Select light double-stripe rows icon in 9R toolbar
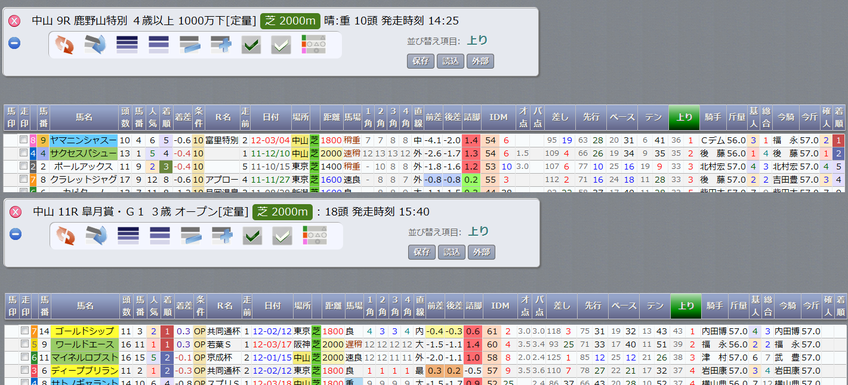This screenshot has height=385, width=848. (158, 45)
